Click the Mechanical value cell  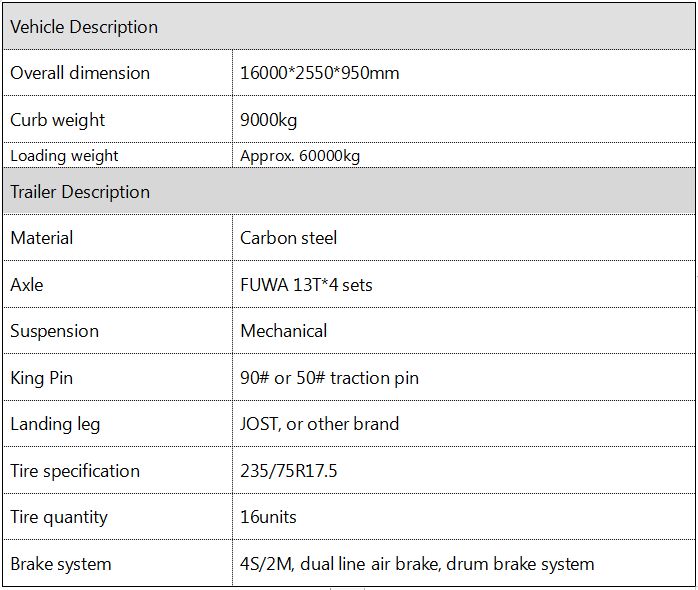[x=463, y=331]
